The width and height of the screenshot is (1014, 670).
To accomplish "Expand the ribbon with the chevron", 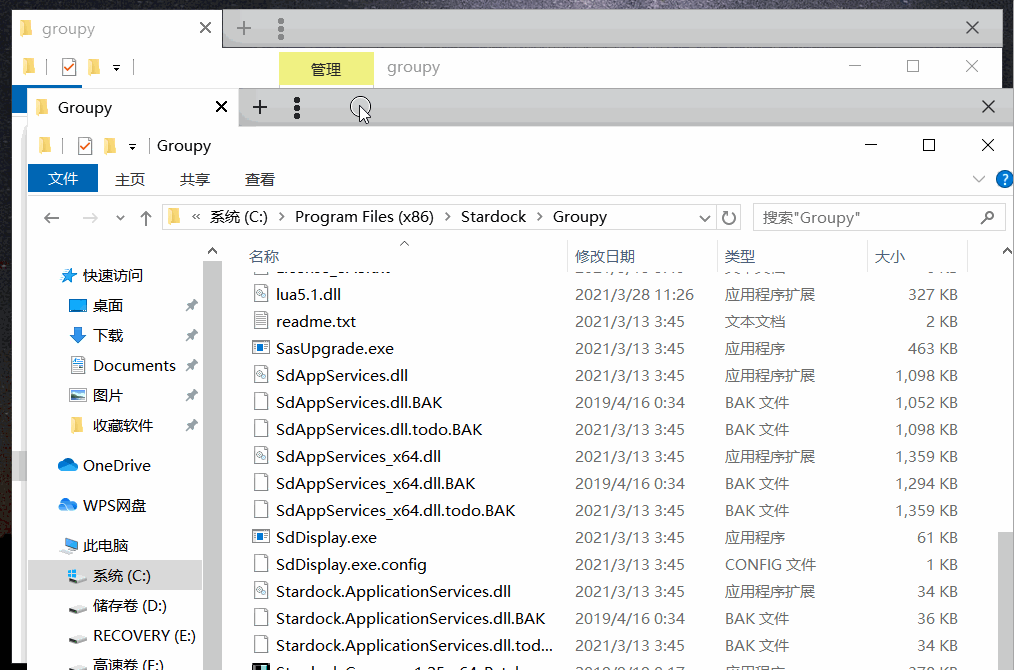I will pos(978,179).
